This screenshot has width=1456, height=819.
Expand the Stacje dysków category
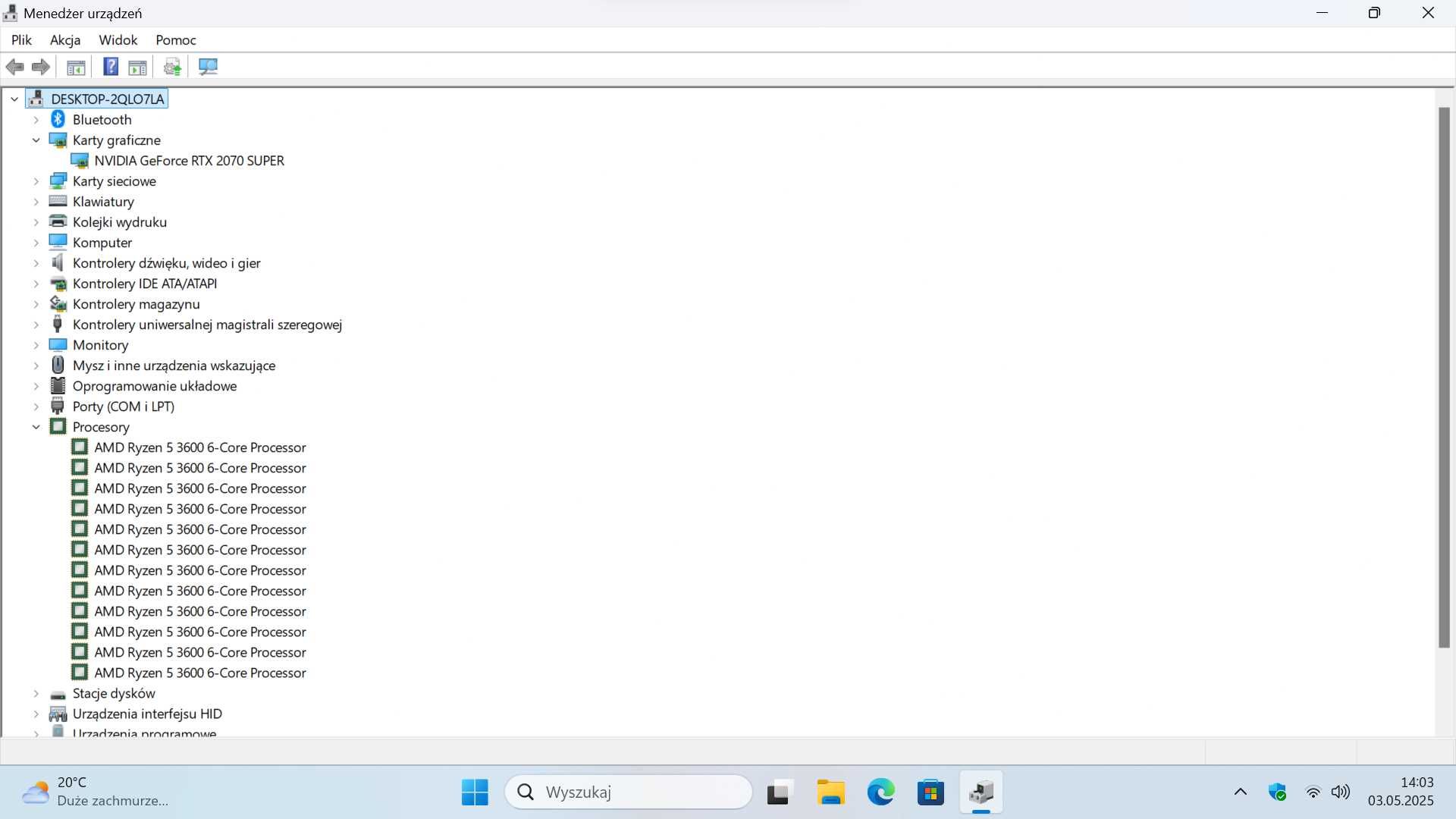36,693
